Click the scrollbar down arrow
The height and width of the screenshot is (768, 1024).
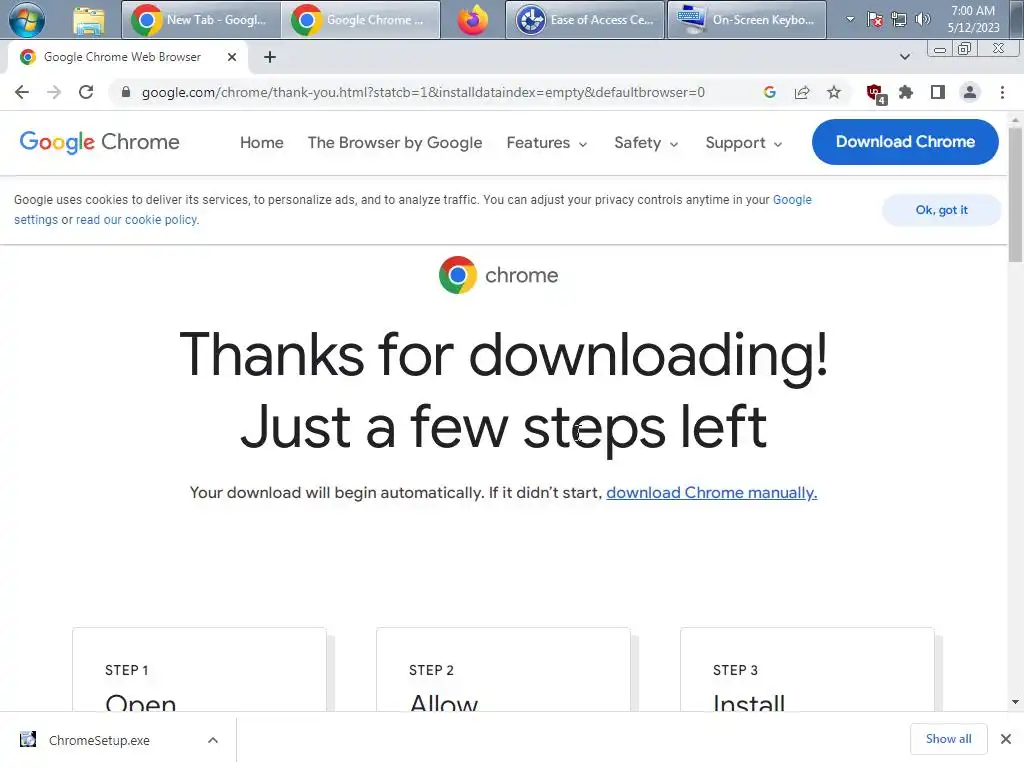point(1015,702)
